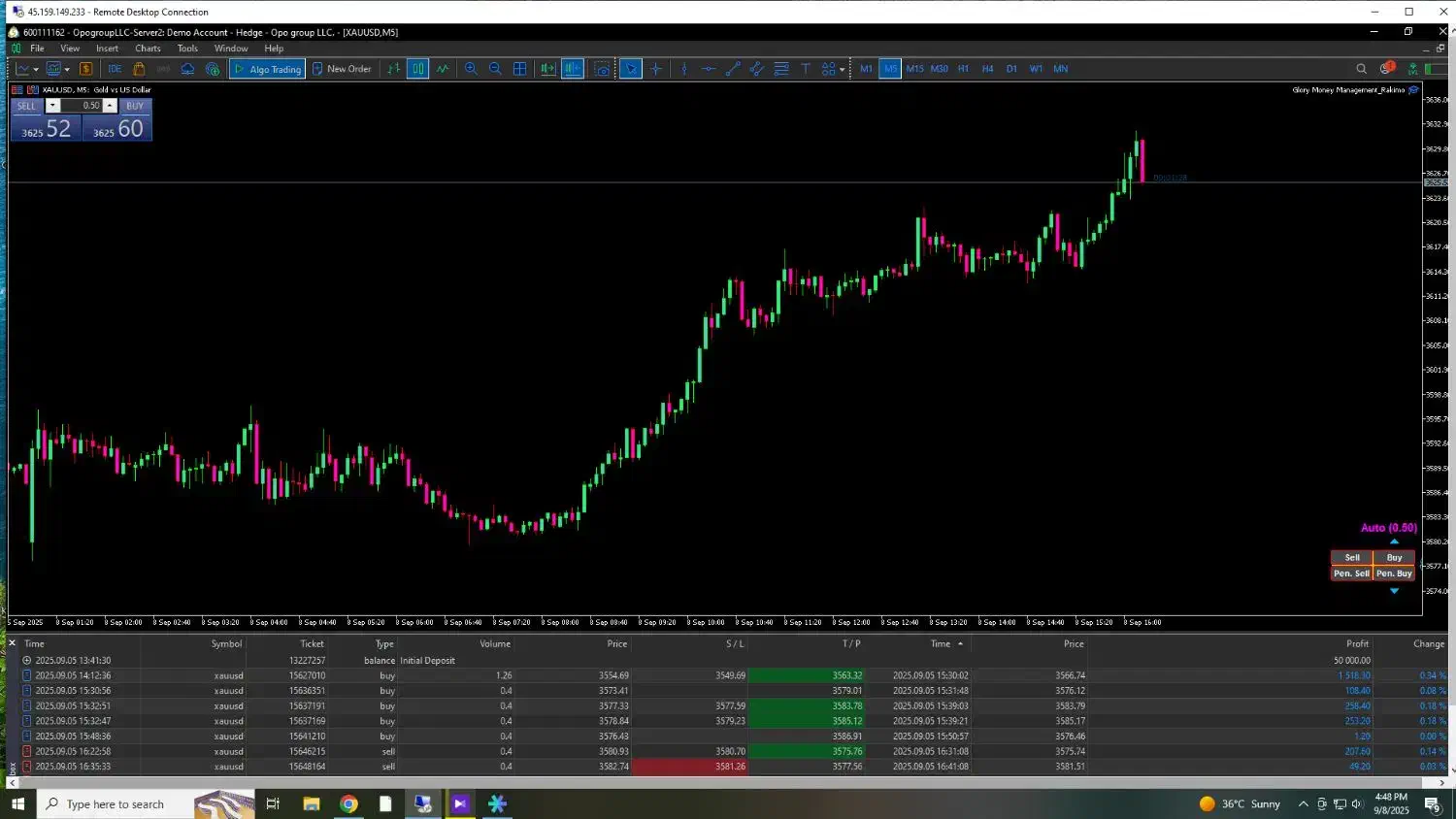Open Google Chrome from the taskbar
Screen dimensions: 1456x819
coord(348,803)
